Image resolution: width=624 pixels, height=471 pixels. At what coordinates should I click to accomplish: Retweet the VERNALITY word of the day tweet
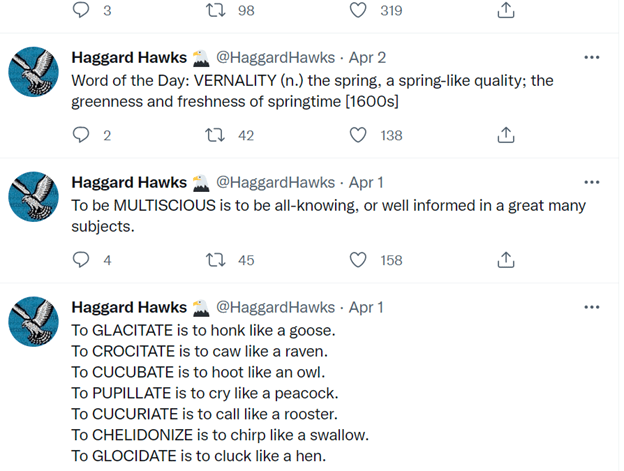tap(213, 135)
